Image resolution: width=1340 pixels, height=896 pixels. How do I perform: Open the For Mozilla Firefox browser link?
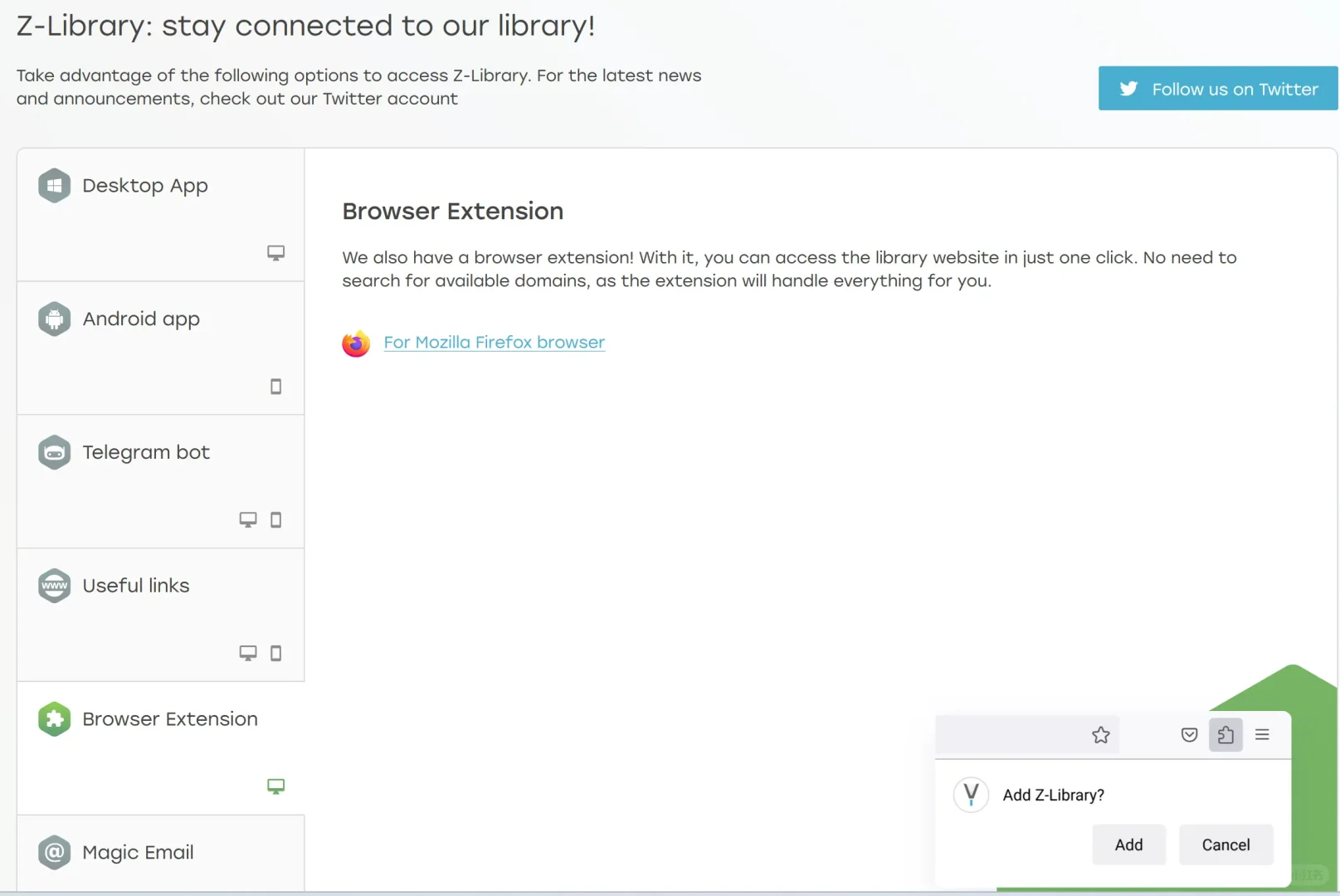[x=494, y=343]
